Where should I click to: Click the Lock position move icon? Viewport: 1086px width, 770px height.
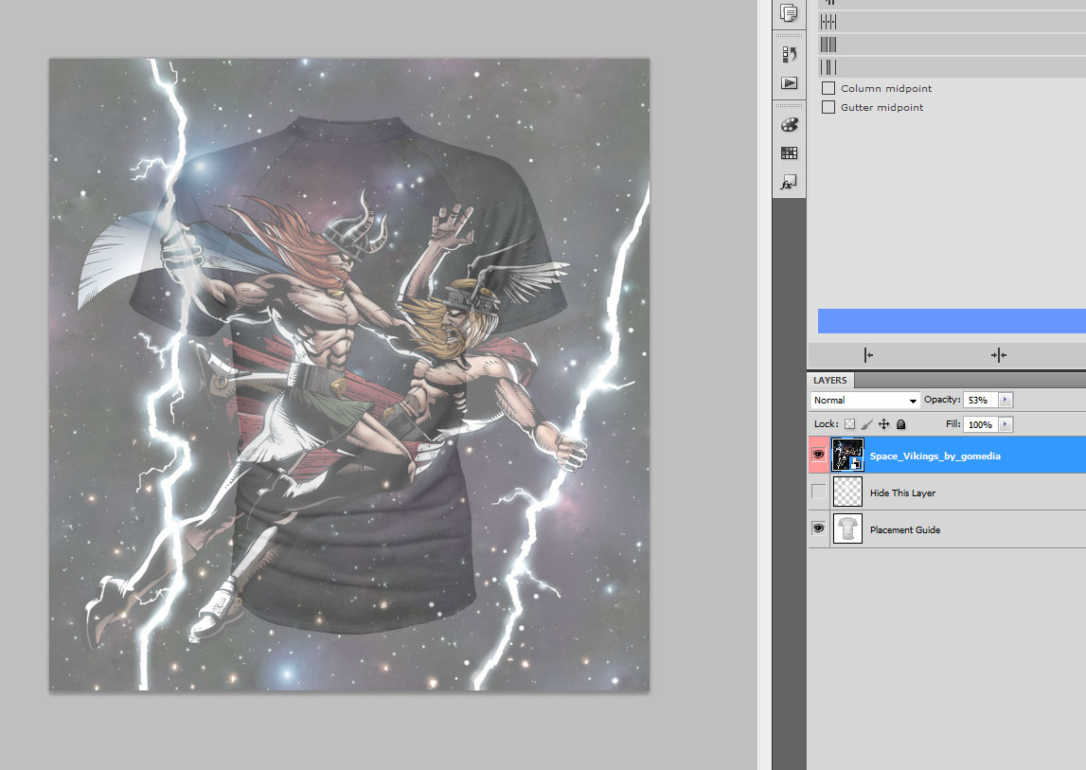(884, 425)
